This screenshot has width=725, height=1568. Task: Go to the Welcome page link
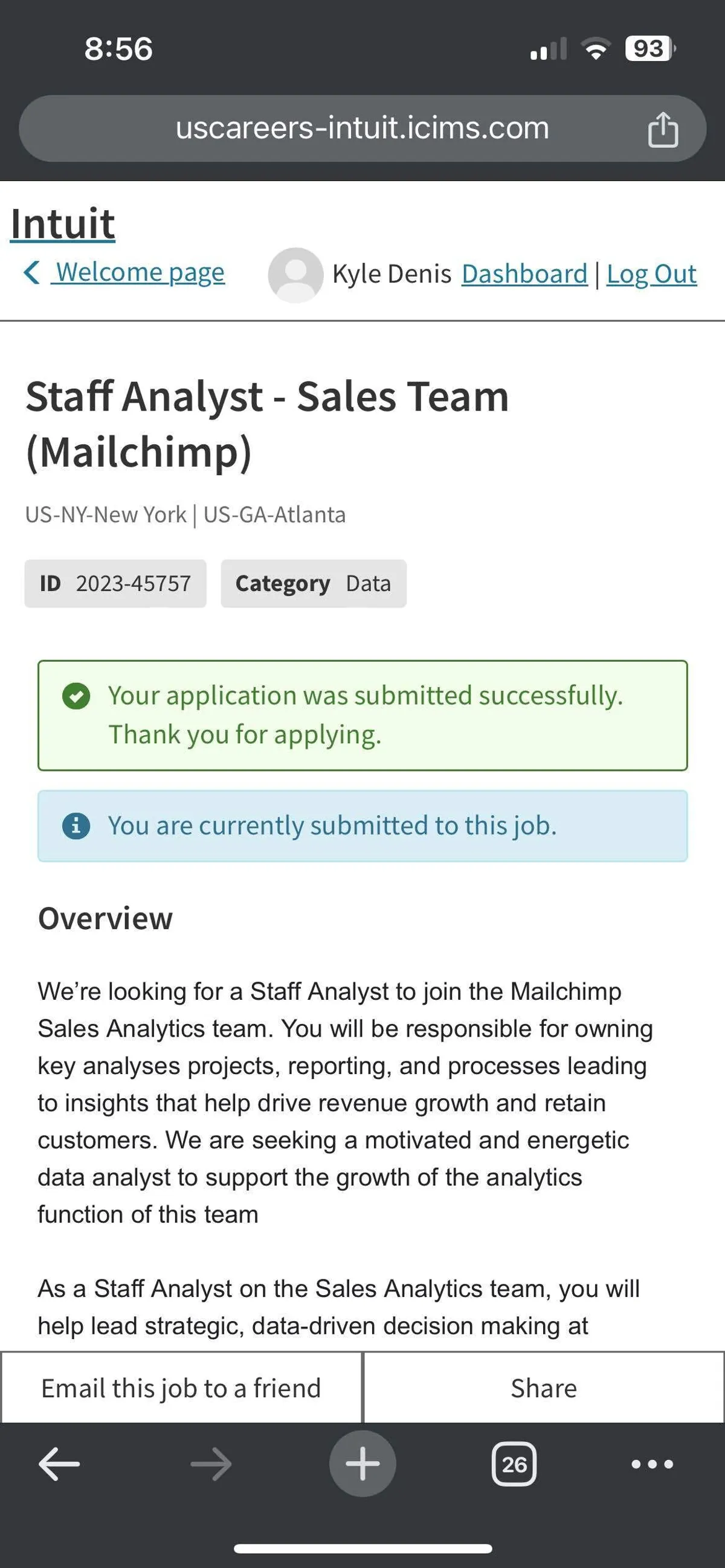click(140, 272)
